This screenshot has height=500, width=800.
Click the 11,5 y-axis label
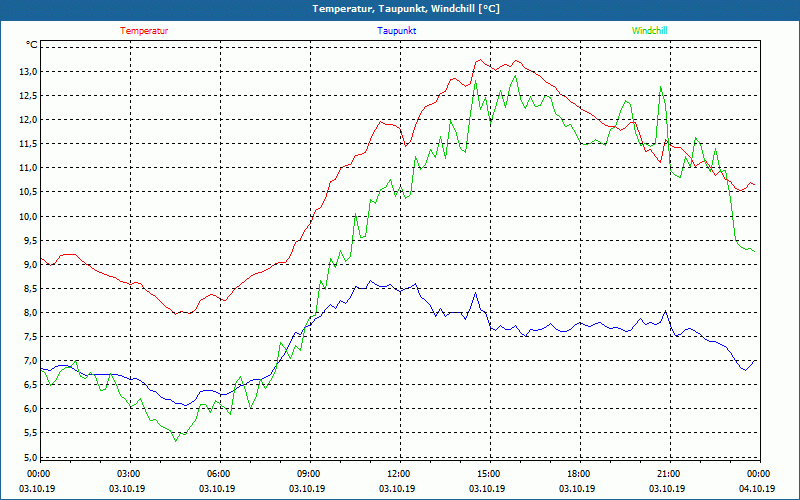pyautogui.click(x=29, y=144)
